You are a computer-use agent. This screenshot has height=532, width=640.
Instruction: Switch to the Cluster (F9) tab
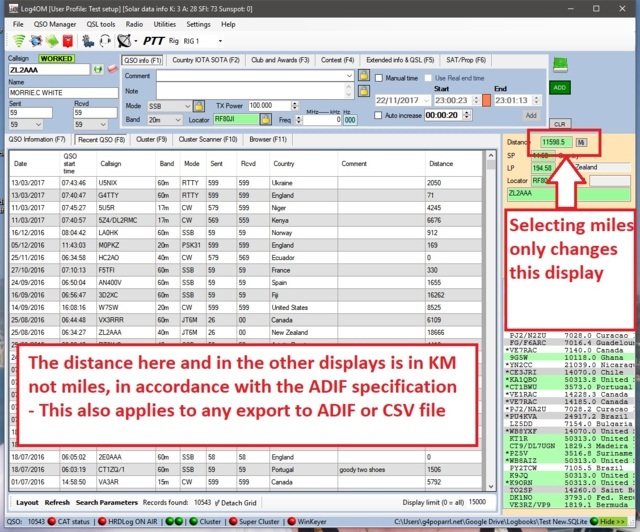(151, 139)
